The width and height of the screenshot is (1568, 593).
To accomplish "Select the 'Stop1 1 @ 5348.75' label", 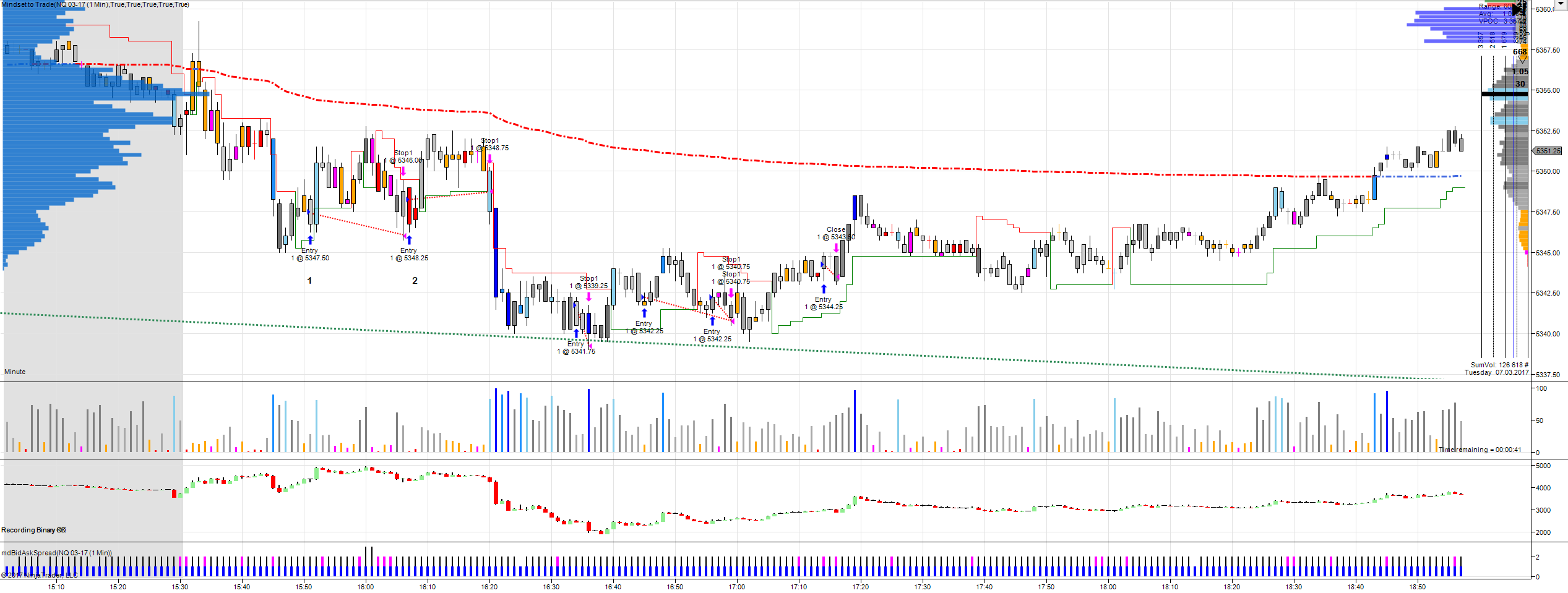I will pyautogui.click(x=490, y=144).
